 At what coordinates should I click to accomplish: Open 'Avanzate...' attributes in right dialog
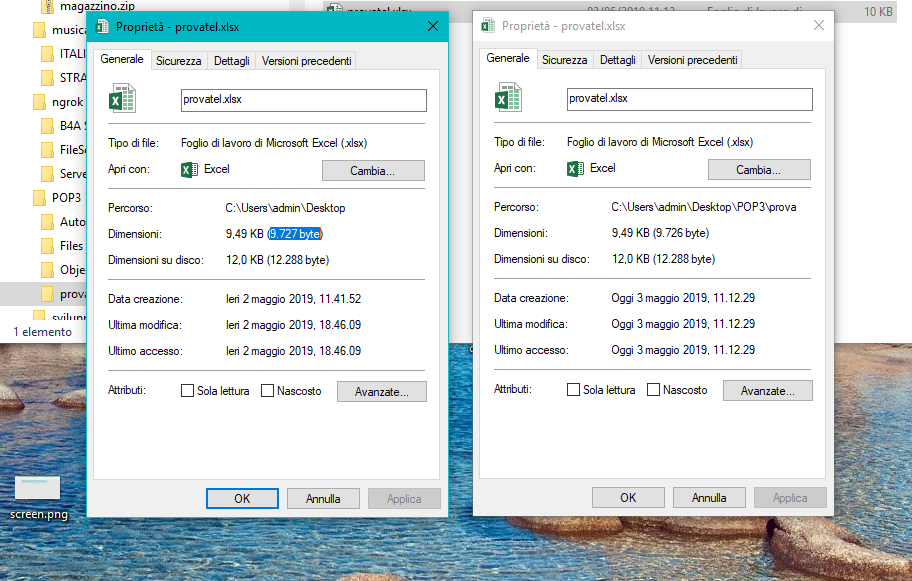click(768, 390)
